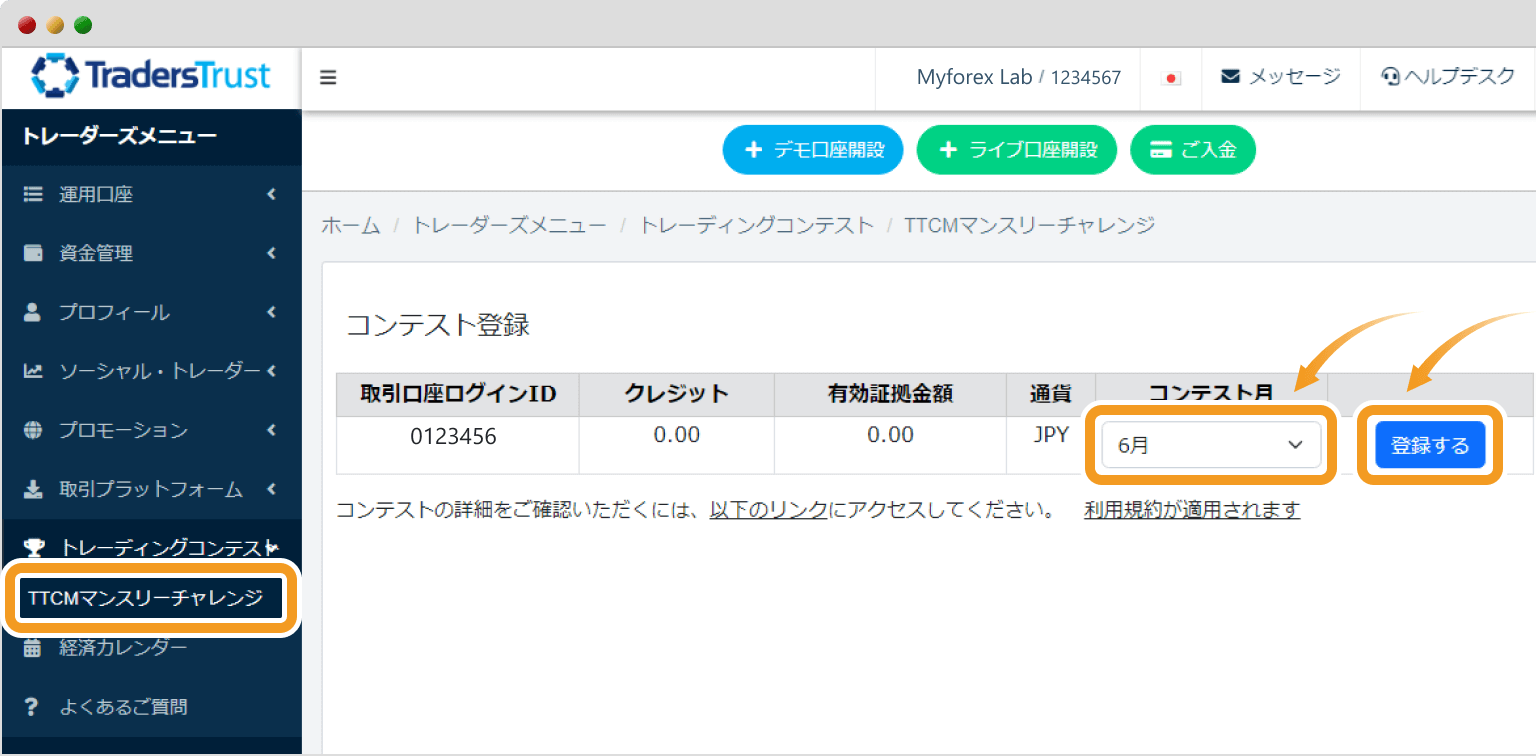Click the green macOS fullscreen button
This screenshot has width=1536, height=756.
[83, 25]
